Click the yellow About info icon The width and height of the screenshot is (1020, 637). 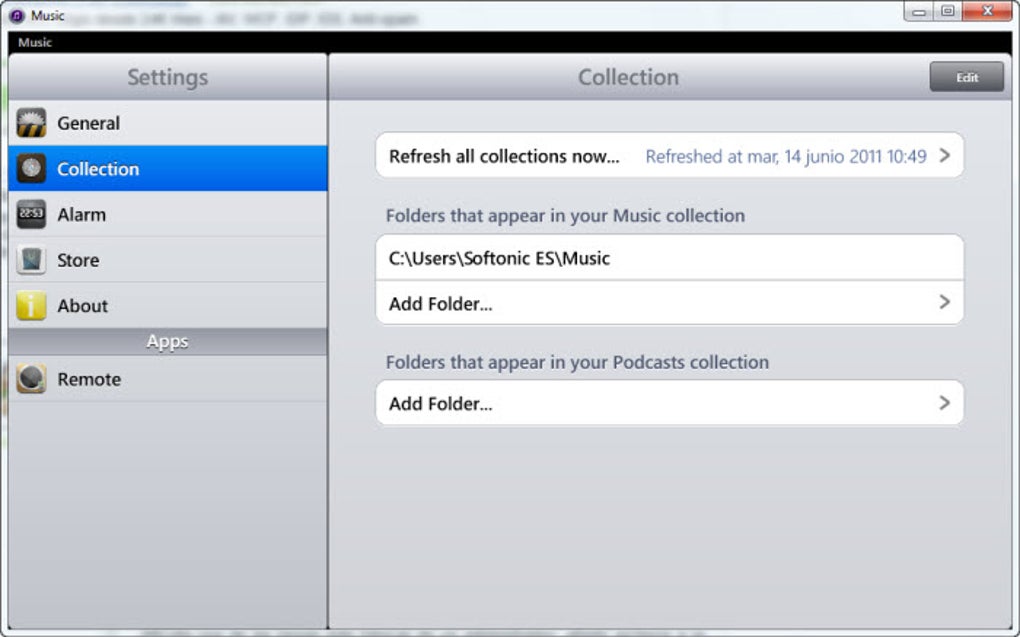(31, 305)
